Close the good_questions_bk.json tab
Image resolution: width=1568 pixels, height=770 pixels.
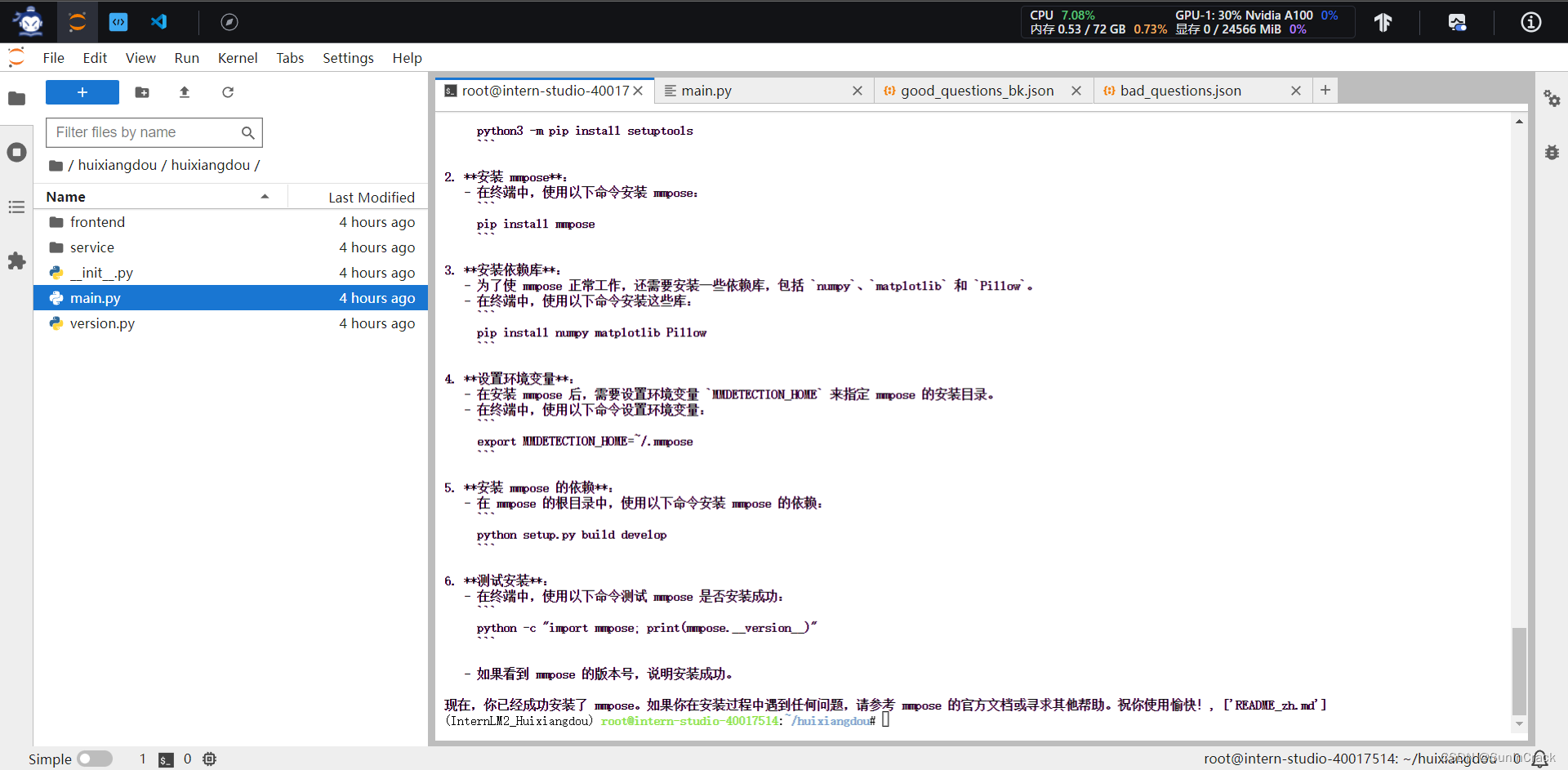[1076, 91]
